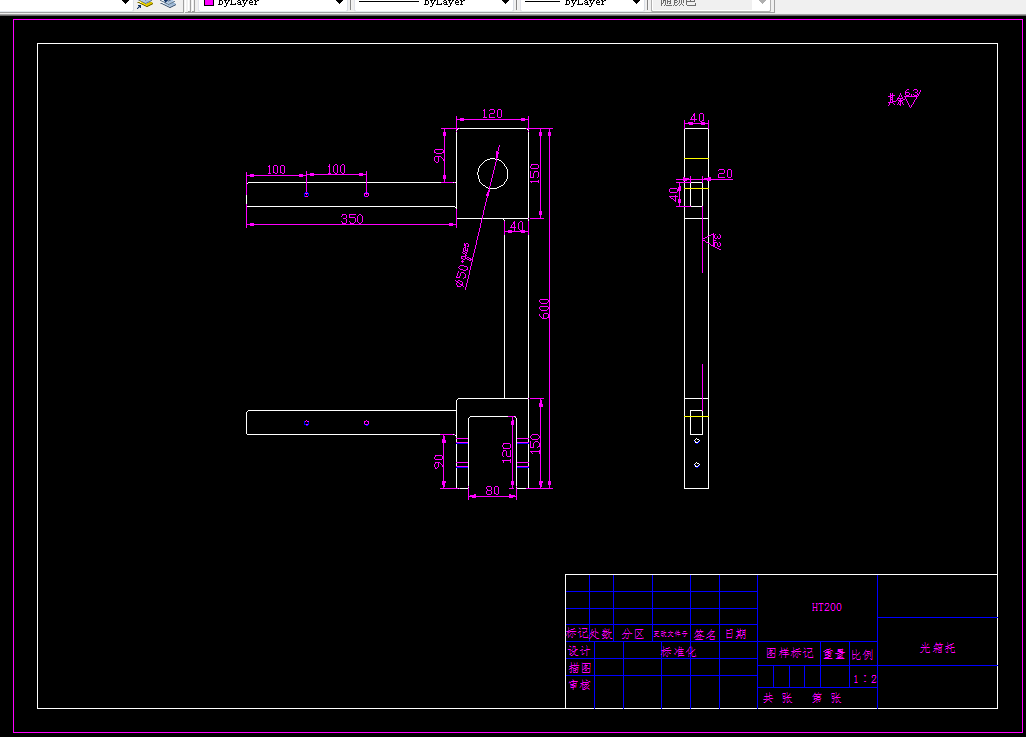Image resolution: width=1026 pixels, height=737 pixels.
Task: Select the right hole point on lower arm
Action: pyautogui.click(x=366, y=423)
